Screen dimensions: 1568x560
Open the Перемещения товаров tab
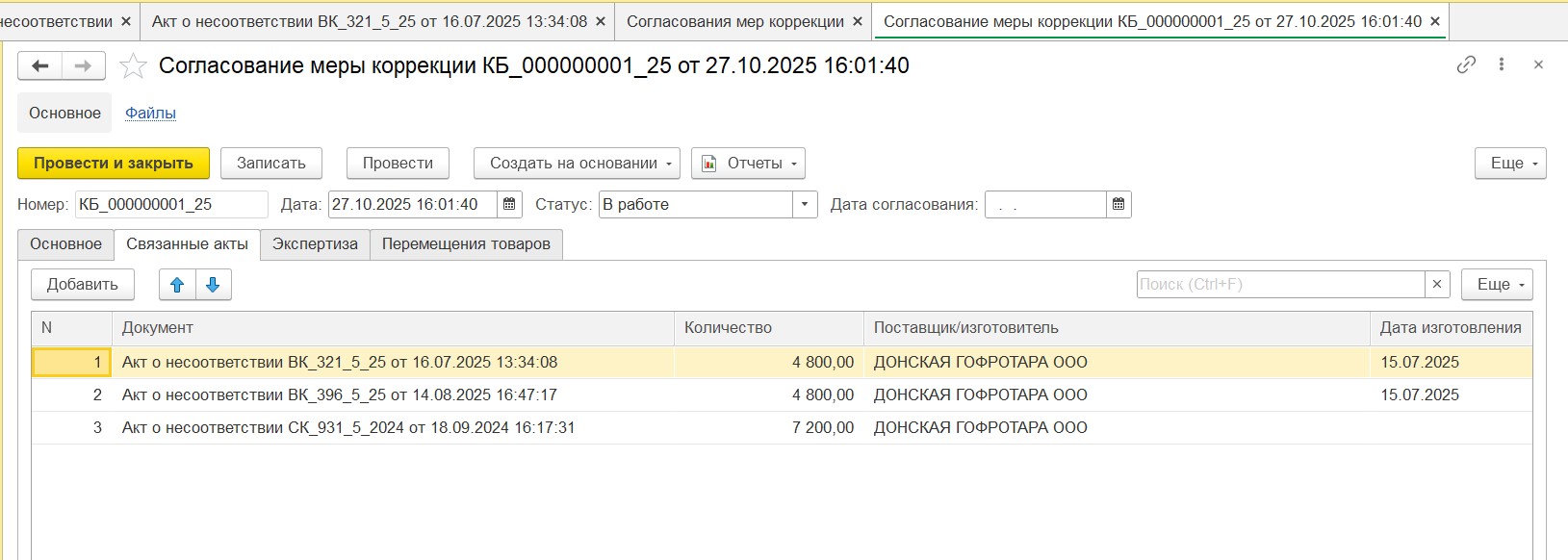(466, 244)
